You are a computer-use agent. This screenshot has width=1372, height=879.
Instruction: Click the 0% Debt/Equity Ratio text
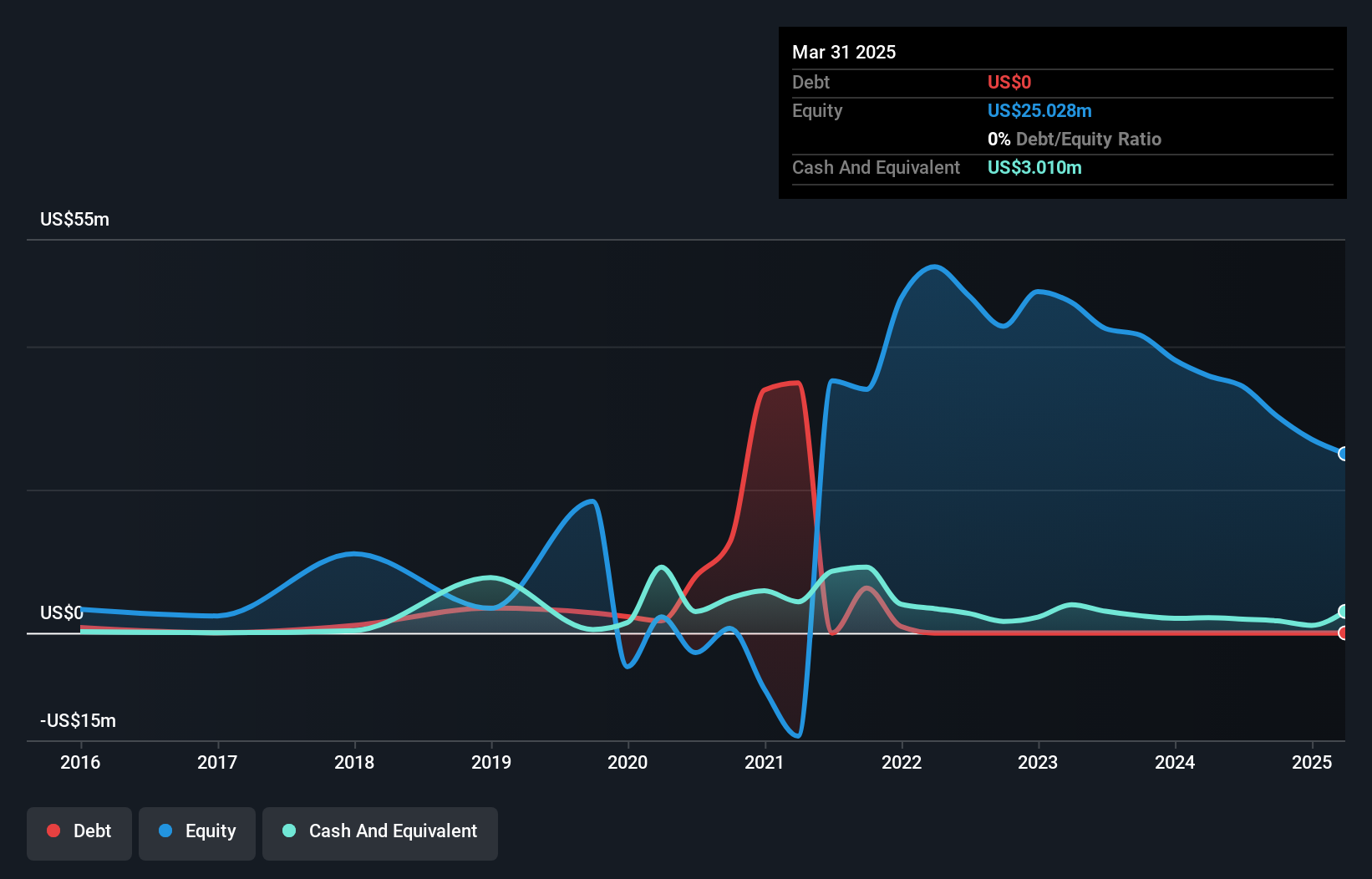[1075, 139]
